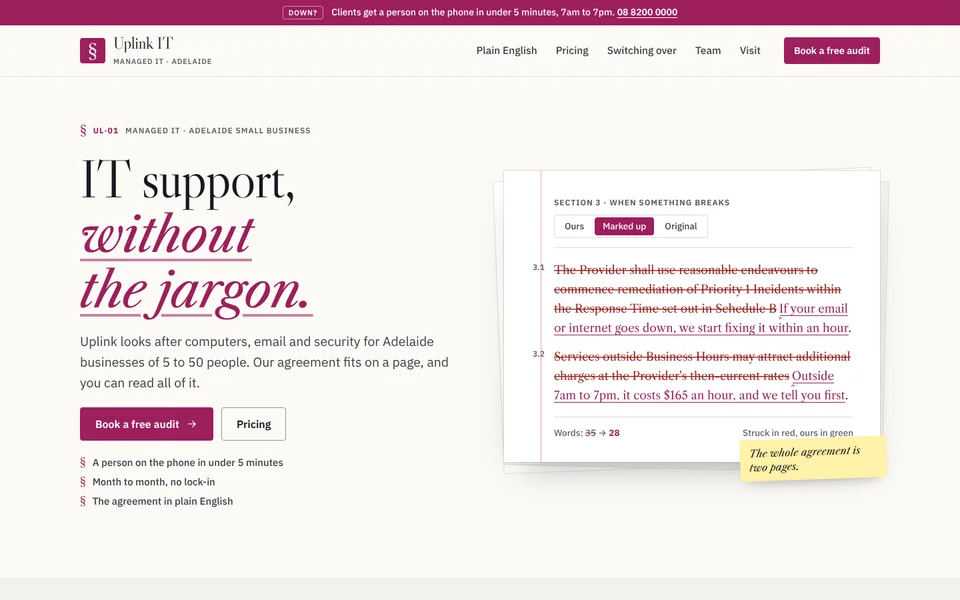This screenshot has width=960, height=600.
Task: Click 'MANAGED IT · ADELAIDE SMALL BUSINESS' eyebrow text
Action: [218, 130]
